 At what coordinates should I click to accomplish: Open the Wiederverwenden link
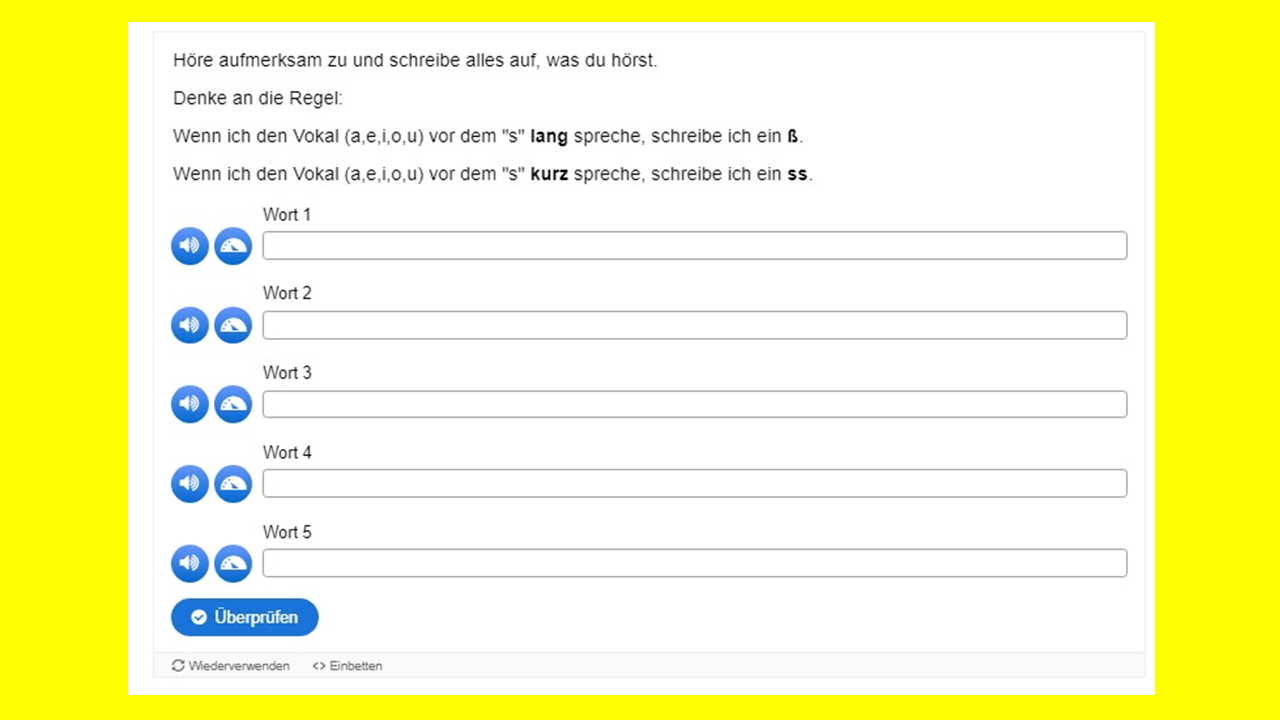tap(239, 666)
